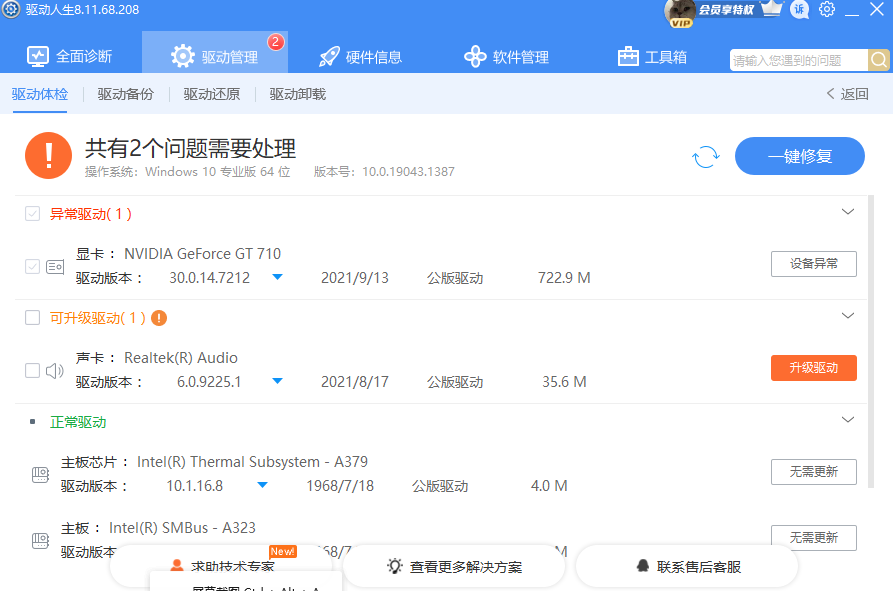Toggle the 异常驱动 group checkbox
This screenshot has height=591, width=893.
tap(32, 214)
